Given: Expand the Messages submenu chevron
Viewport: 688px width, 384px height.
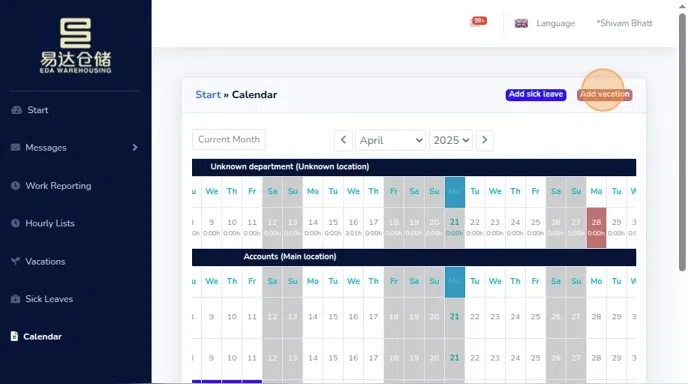Looking at the screenshot, I should (x=135, y=147).
